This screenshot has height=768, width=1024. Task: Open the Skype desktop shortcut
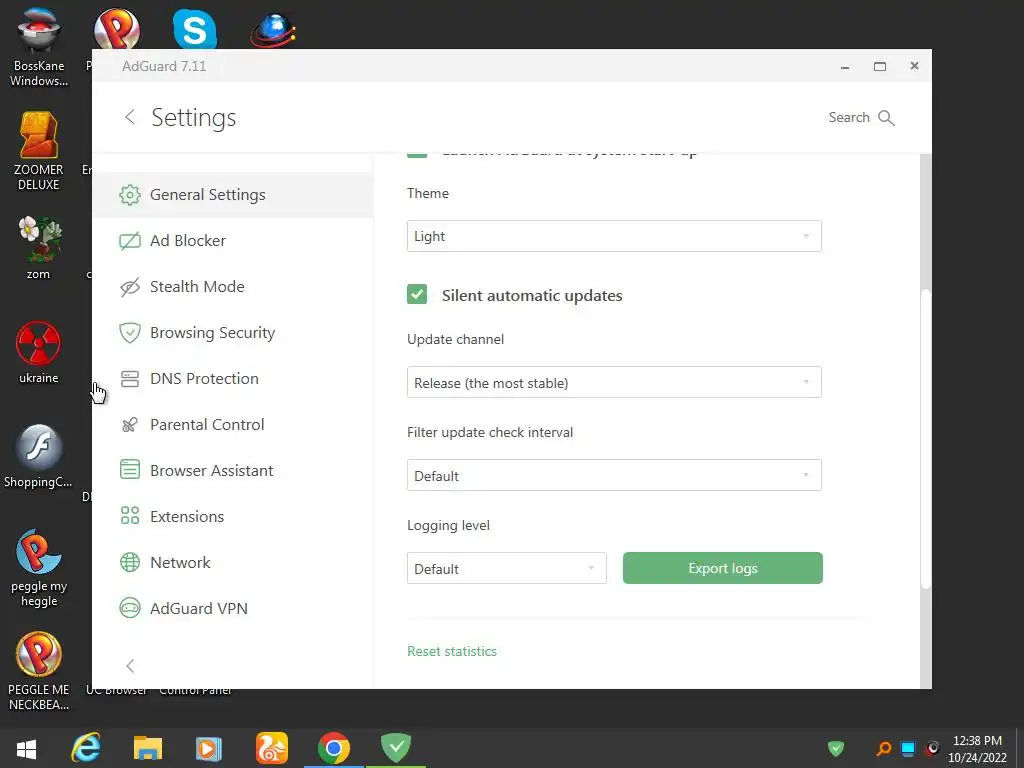(195, 29)
